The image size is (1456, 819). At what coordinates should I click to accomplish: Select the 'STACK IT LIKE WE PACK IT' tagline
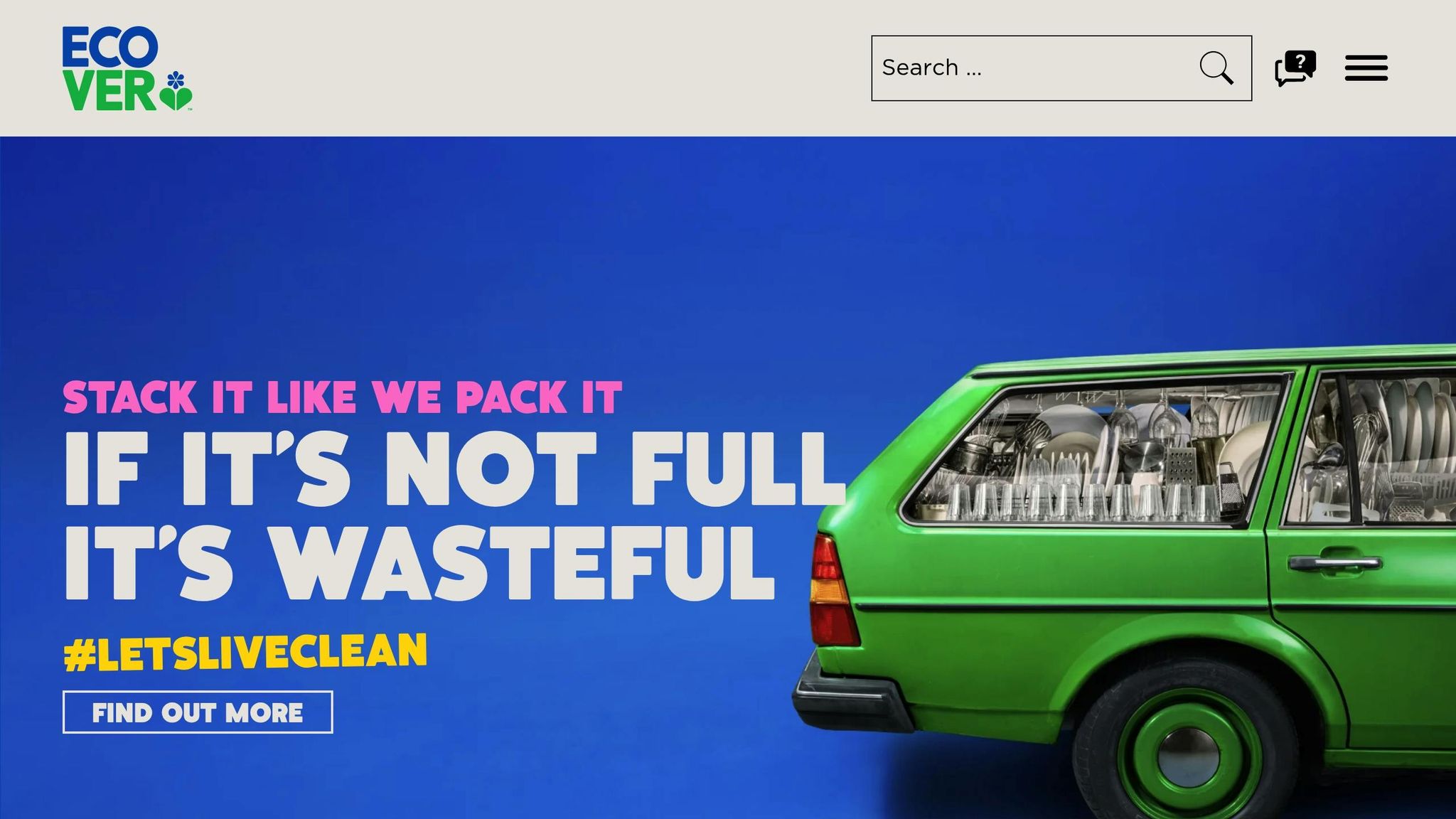[x=343, y=397]
